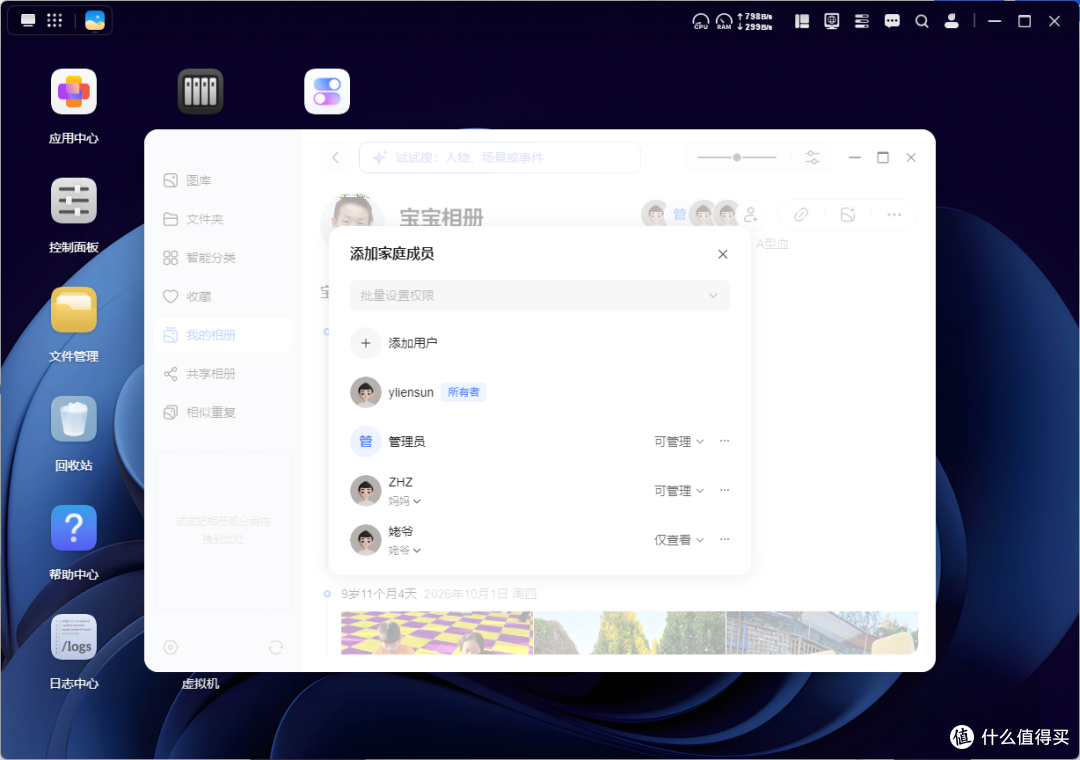Copy album share link icon
This screenshot has width=1080, height=760.
point(800,215)
